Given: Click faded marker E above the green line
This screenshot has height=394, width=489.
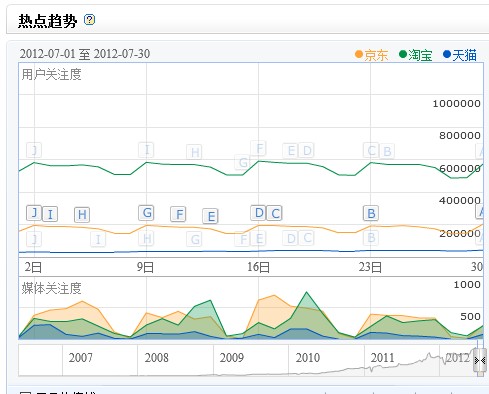Looking at the screenshot, I should click(291, 151).
